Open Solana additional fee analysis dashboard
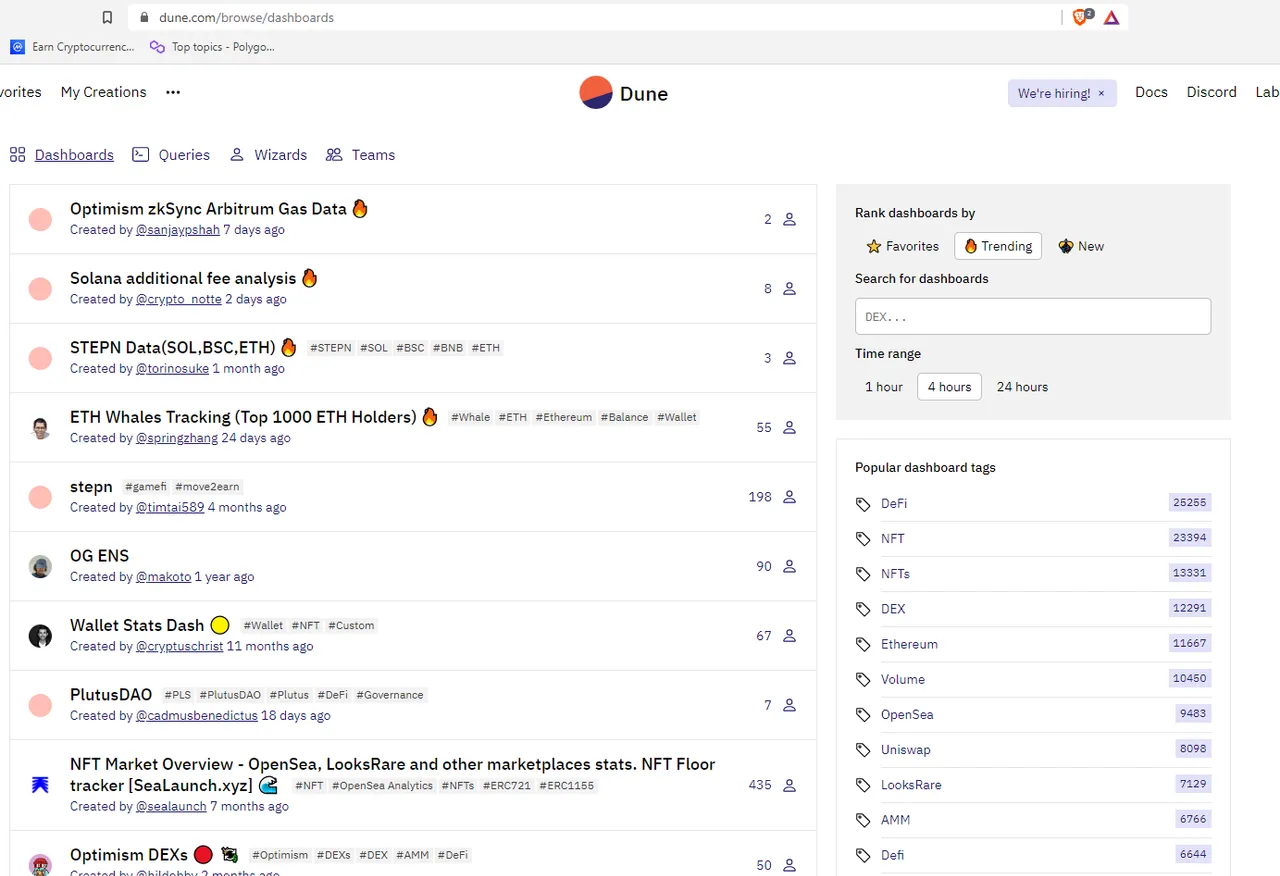Image resolution: width=1280 pixels, height=876 pixels. coord(183,278)
